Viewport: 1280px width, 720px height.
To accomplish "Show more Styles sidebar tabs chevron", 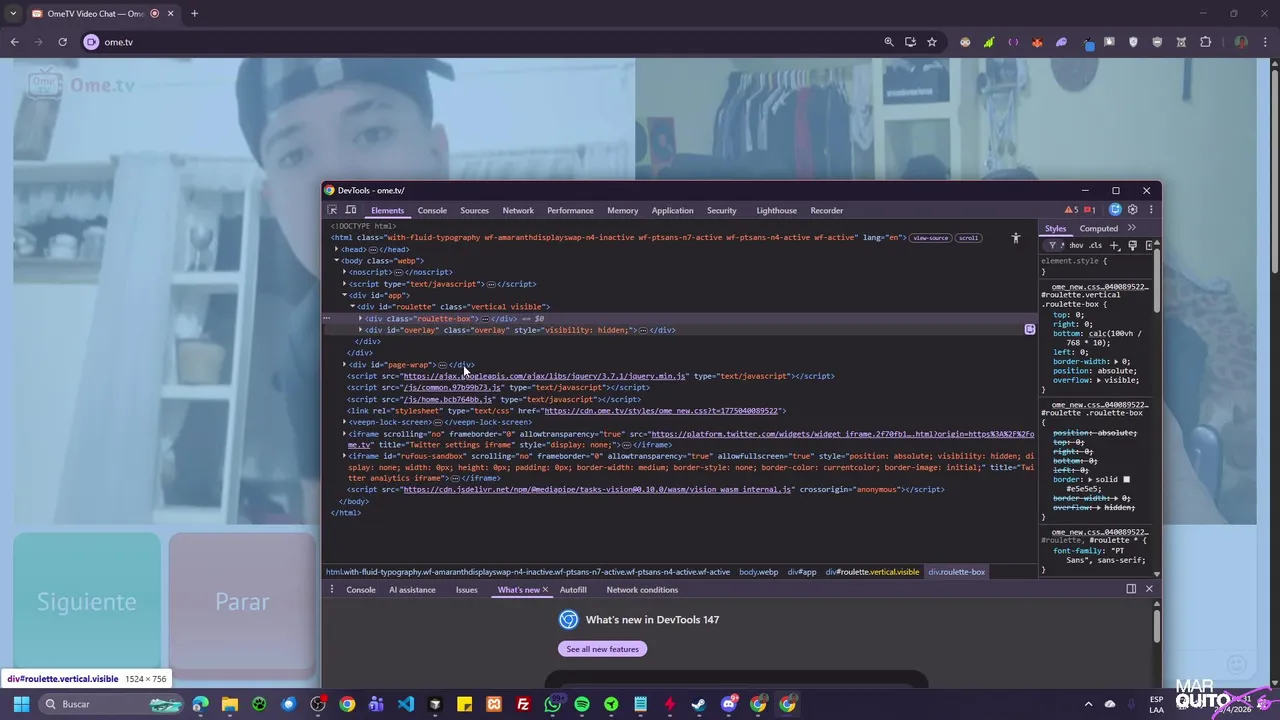I will point(1131,228).
